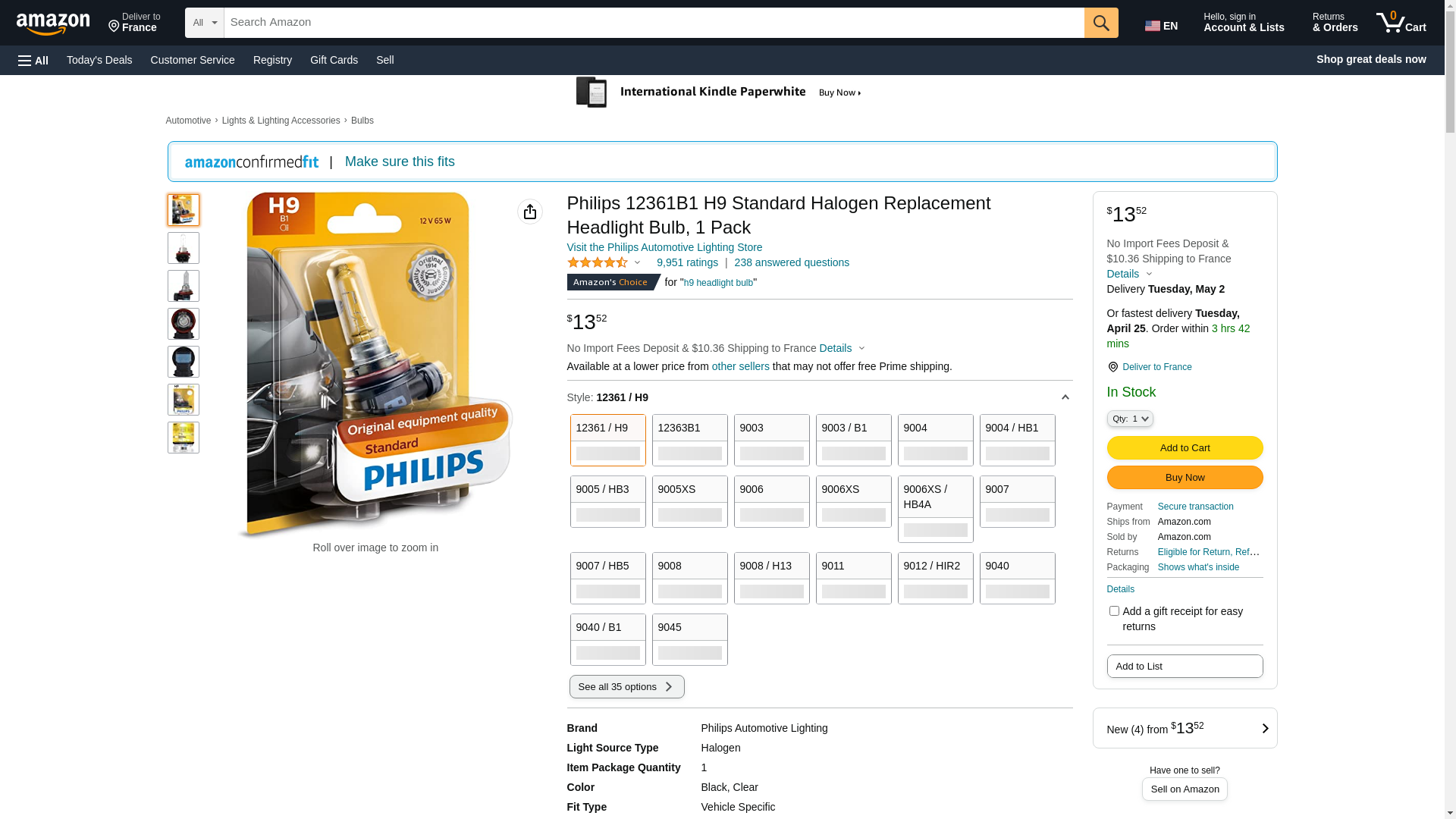Click the star rating icons

click(x=598, y=262)
